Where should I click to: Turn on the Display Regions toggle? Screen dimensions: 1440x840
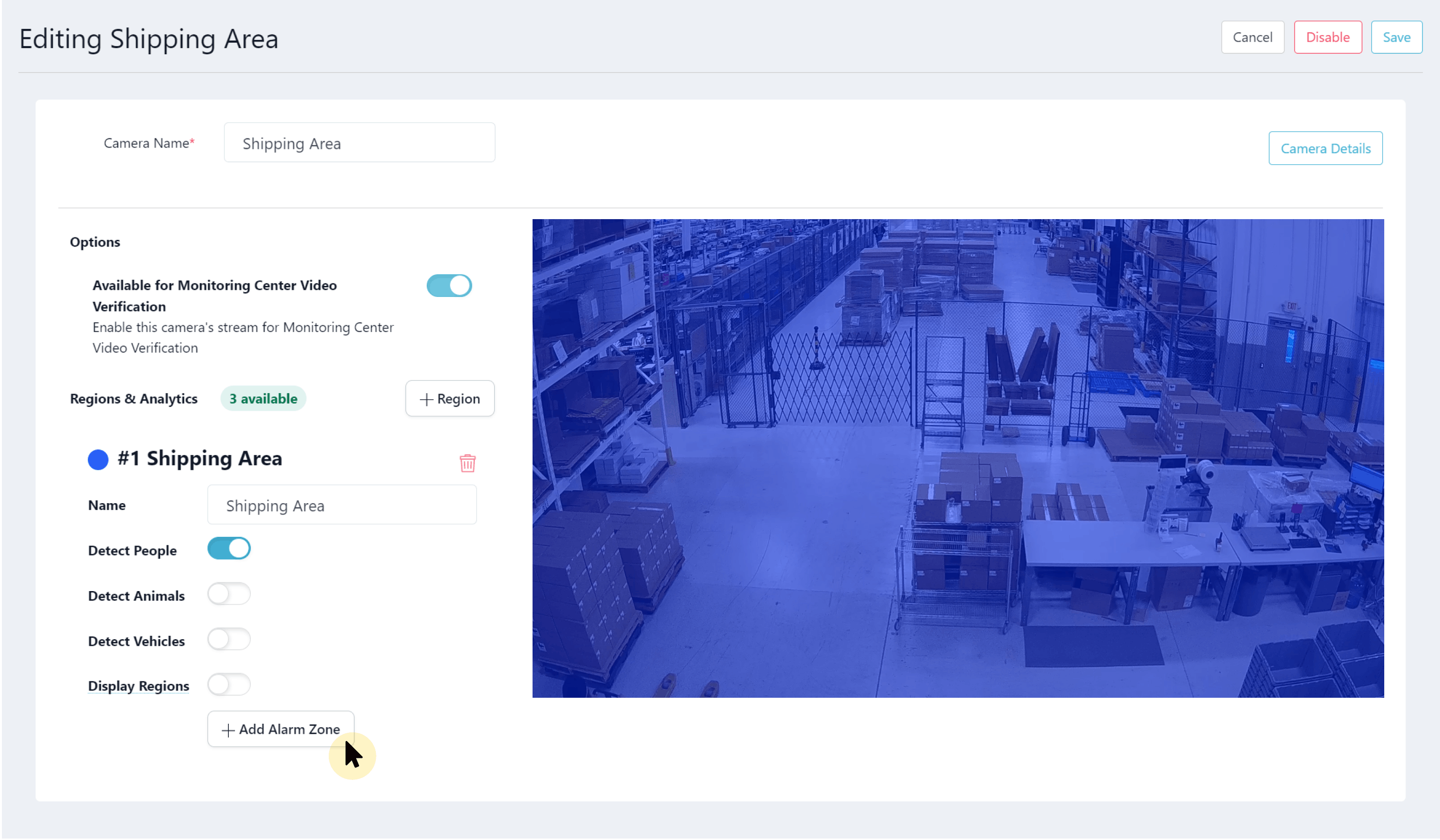tap(229, 685)
